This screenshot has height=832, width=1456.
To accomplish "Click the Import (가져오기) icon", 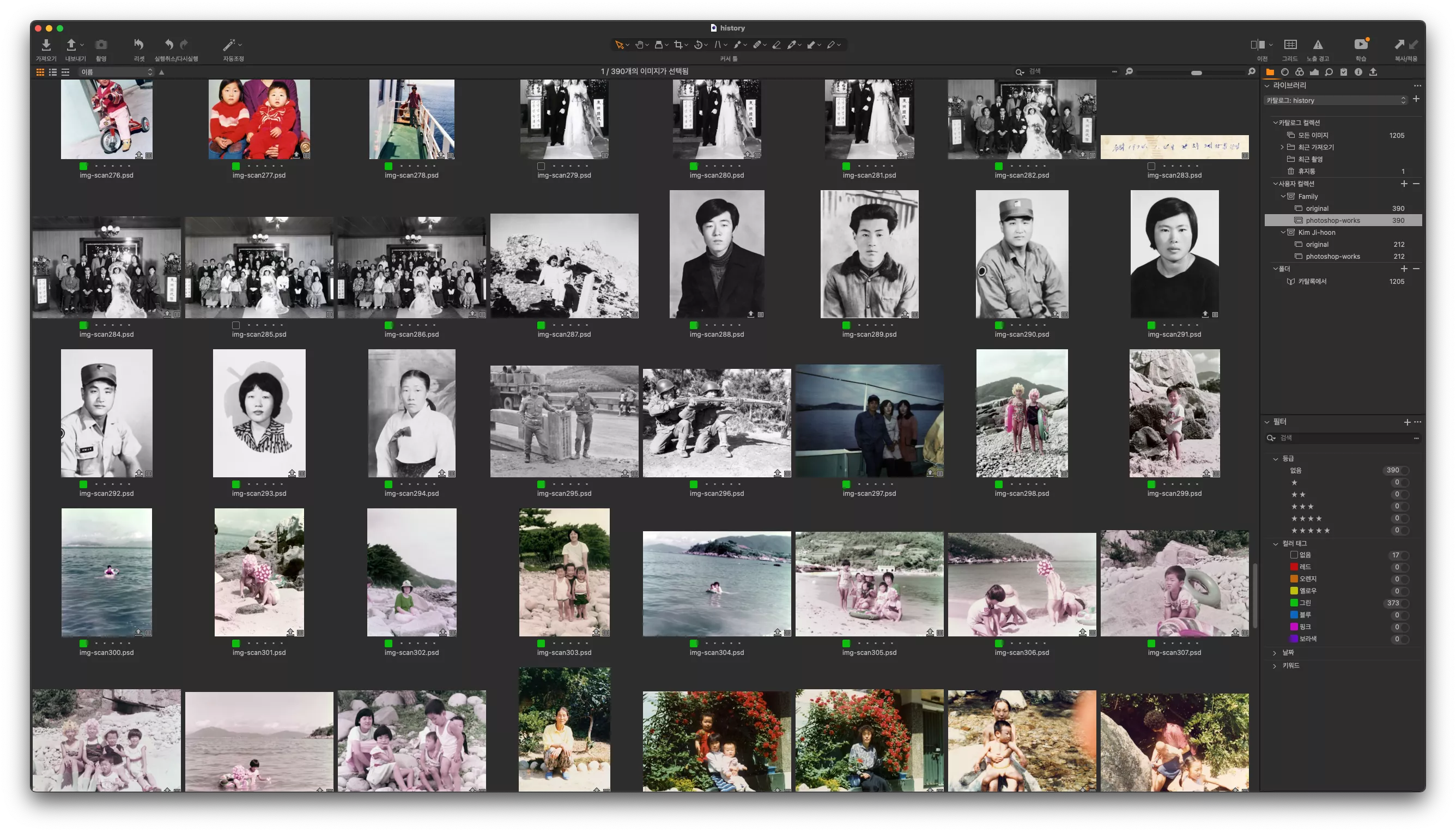I will tap(46, 45).
